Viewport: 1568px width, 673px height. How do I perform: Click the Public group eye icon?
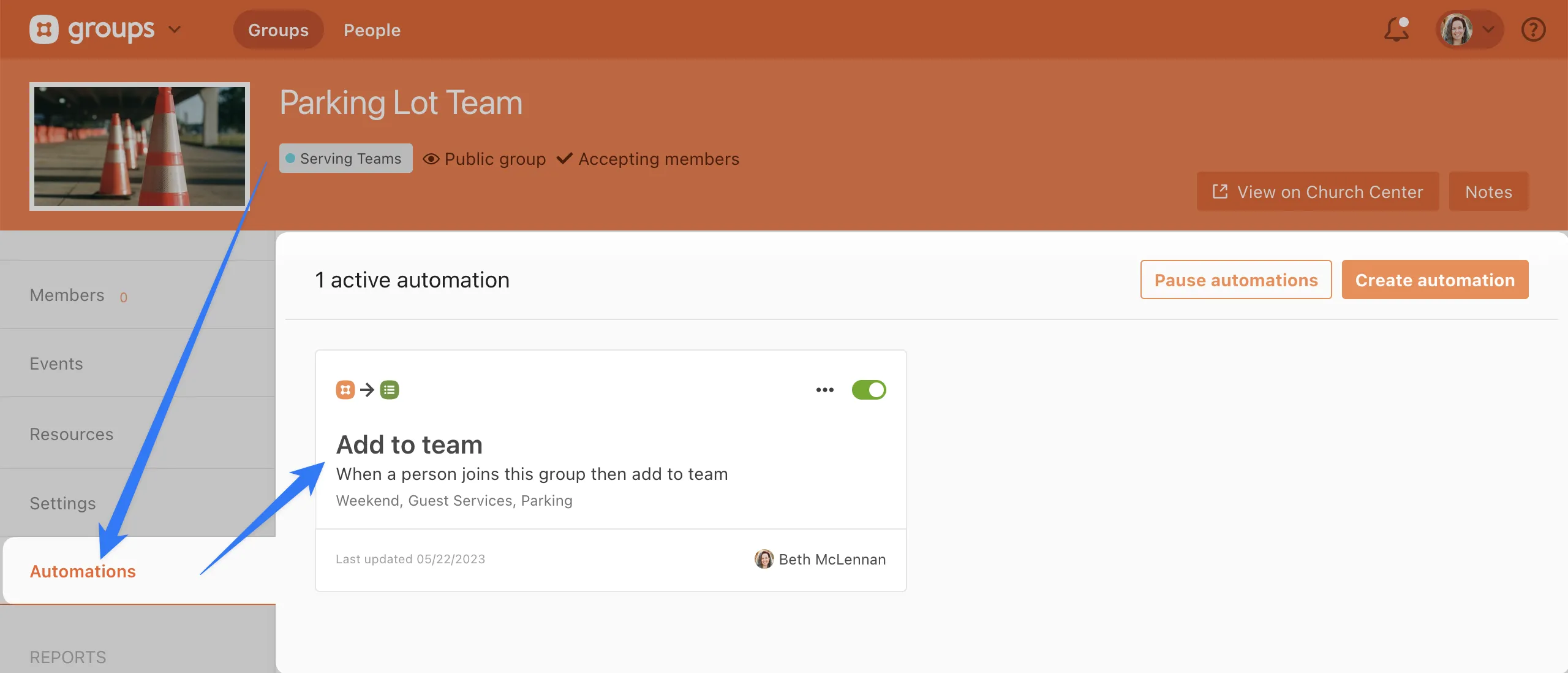click(431, 159)
